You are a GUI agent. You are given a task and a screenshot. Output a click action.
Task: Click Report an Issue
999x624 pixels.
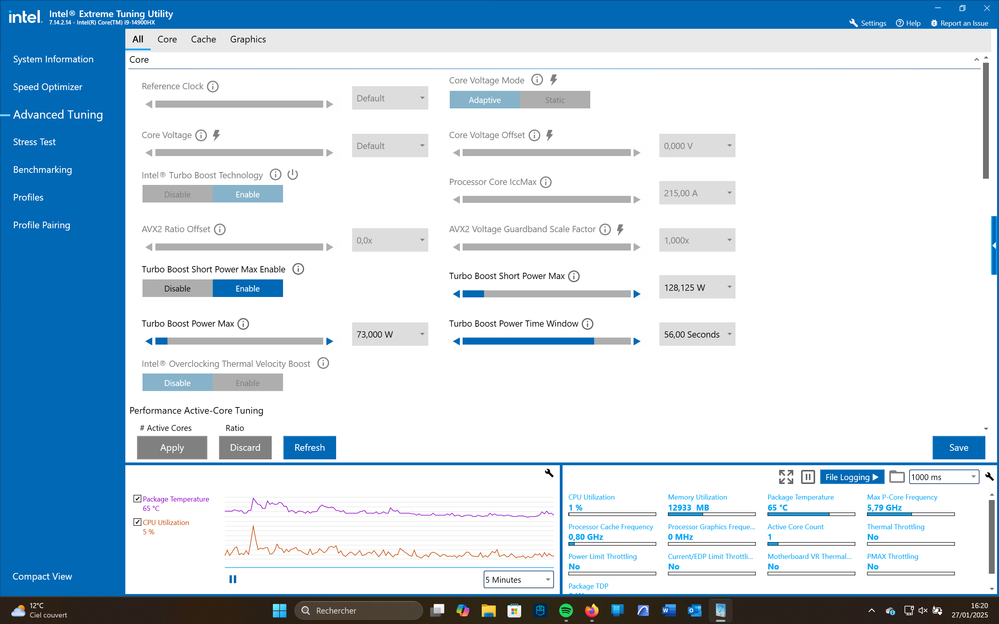coord(959,23)
